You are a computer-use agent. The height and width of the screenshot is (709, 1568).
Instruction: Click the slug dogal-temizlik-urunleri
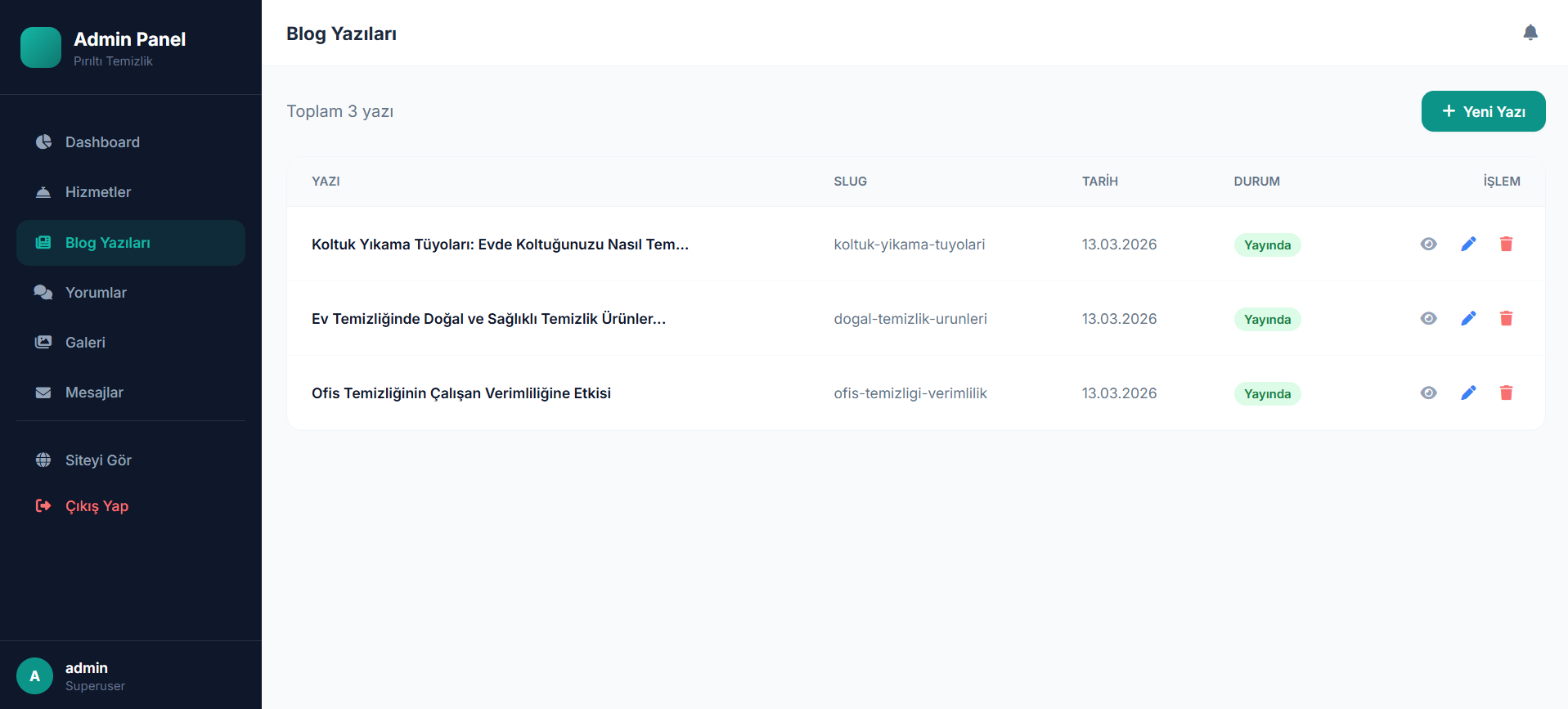coord(910,319)
